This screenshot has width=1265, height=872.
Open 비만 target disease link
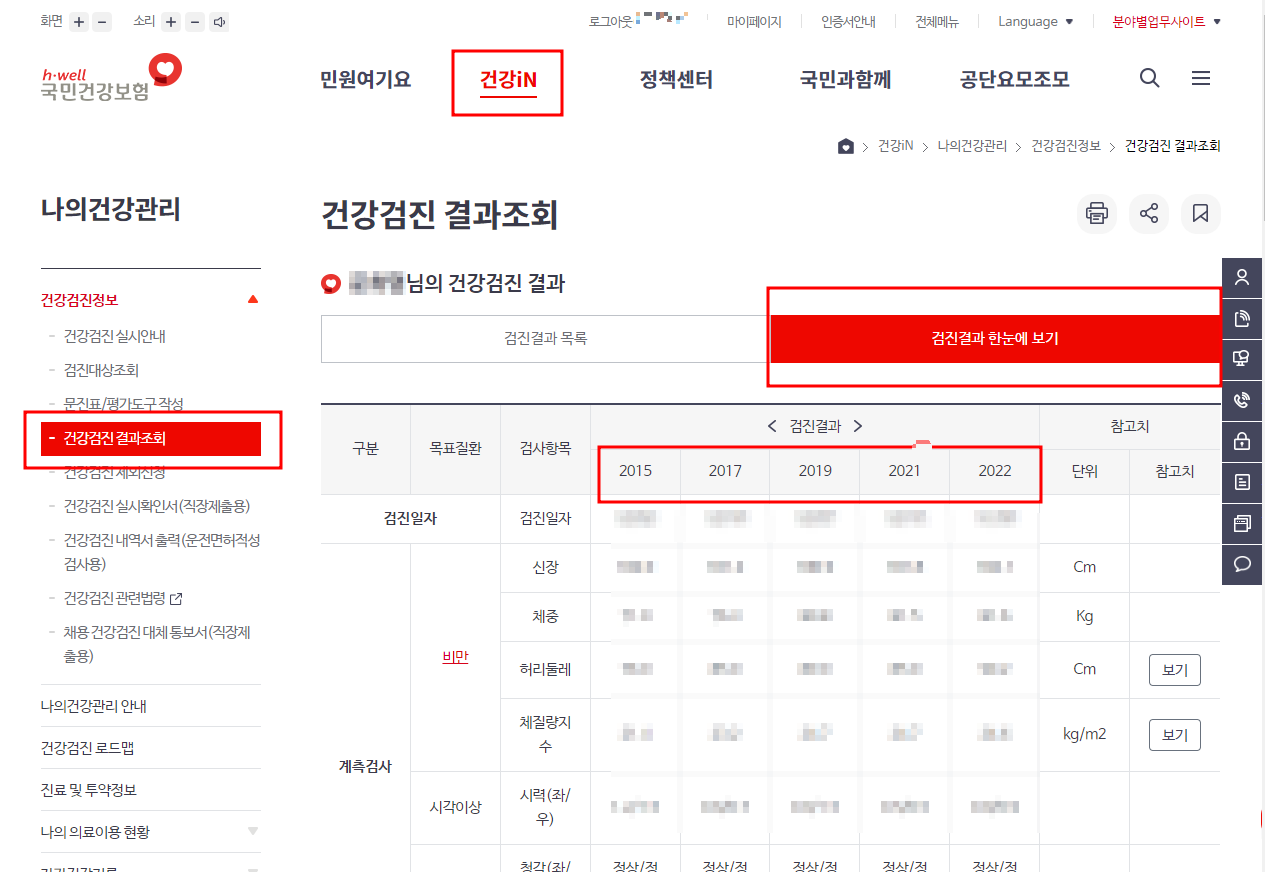455,657
